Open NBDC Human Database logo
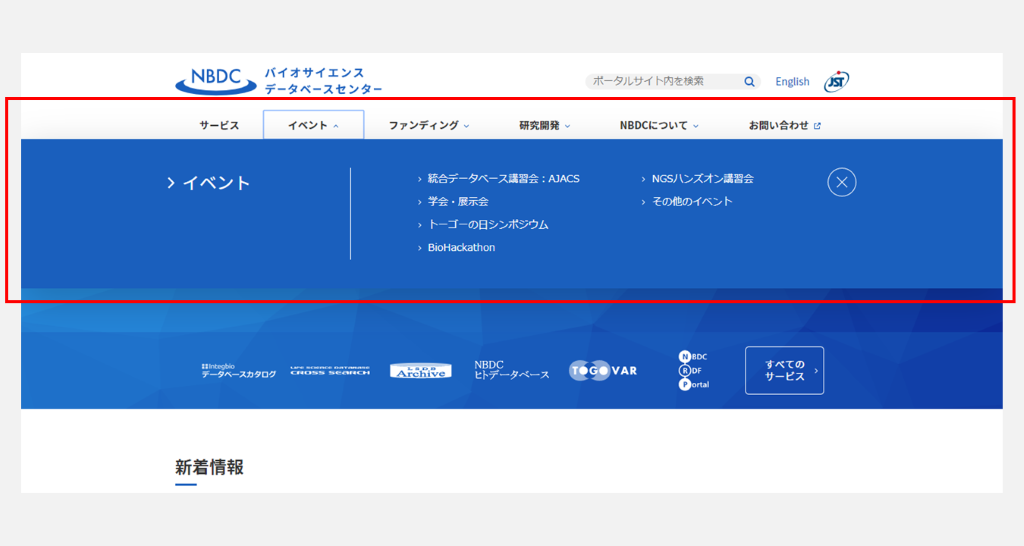The width and height of the screenshot is (1024, 546). 511,371
